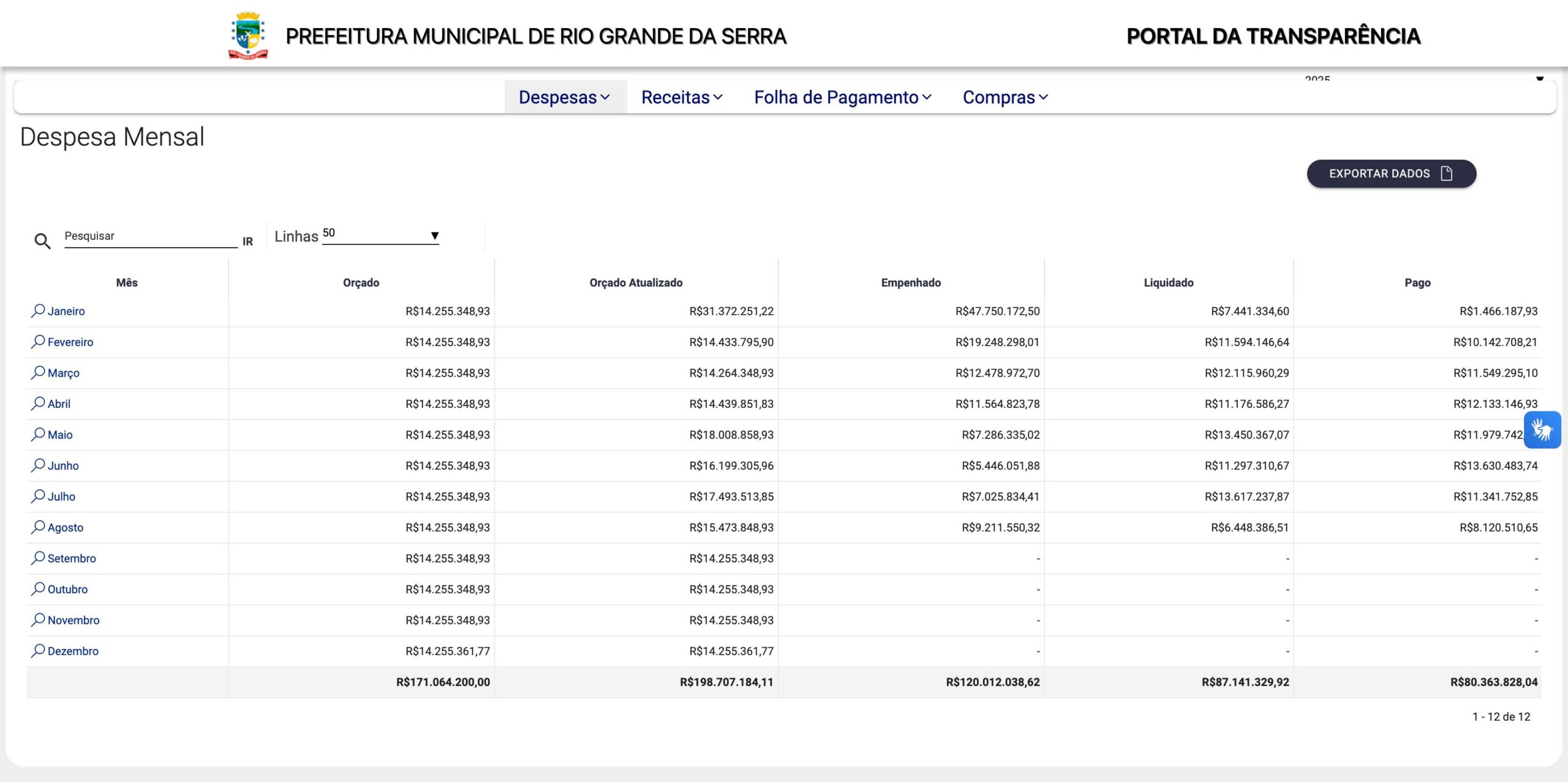Expand the Linhas 50 dropdown
This screenshot has height=782, width=1568.
434,235
